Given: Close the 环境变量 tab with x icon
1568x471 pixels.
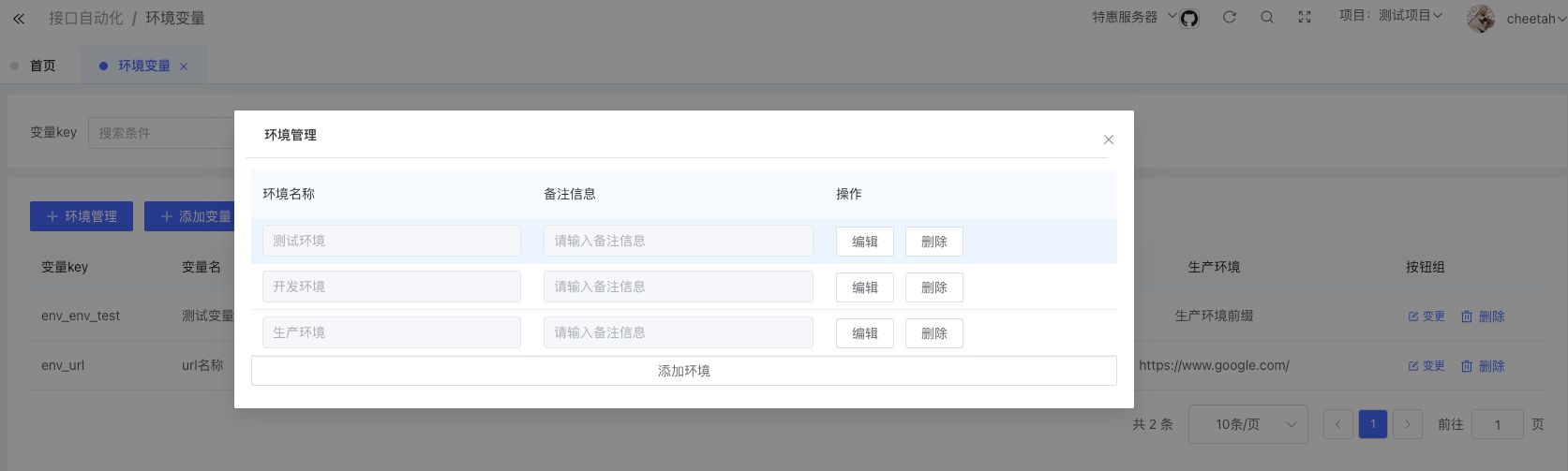Looking at the screenshot, I should point(184,66).
